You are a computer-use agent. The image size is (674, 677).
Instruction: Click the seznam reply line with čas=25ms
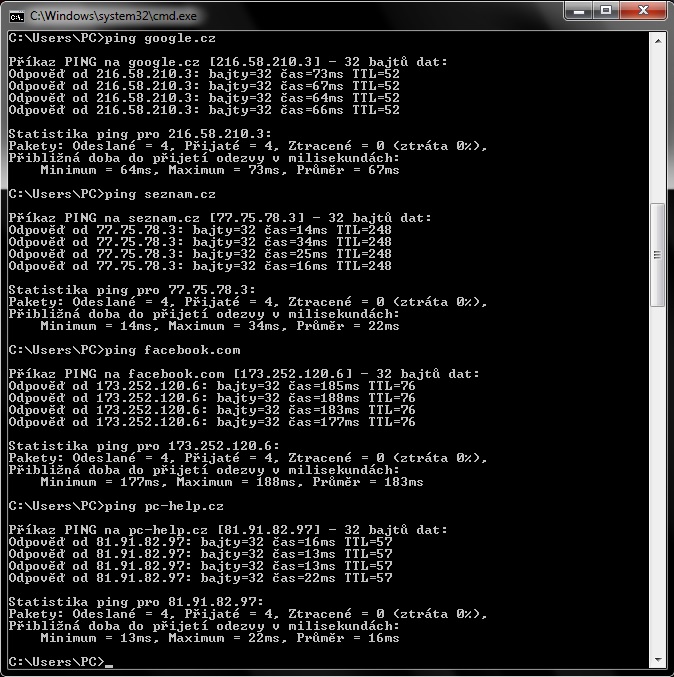click(200, 254)
